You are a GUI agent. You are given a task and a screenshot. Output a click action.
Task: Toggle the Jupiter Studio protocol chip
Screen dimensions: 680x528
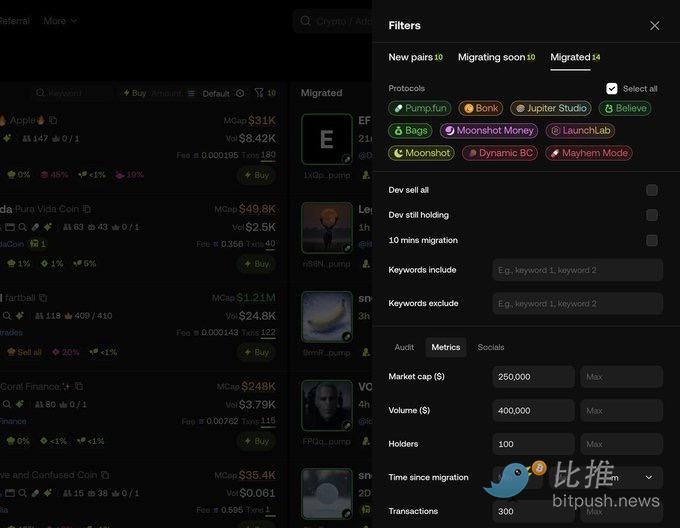(x=551, y=108)
